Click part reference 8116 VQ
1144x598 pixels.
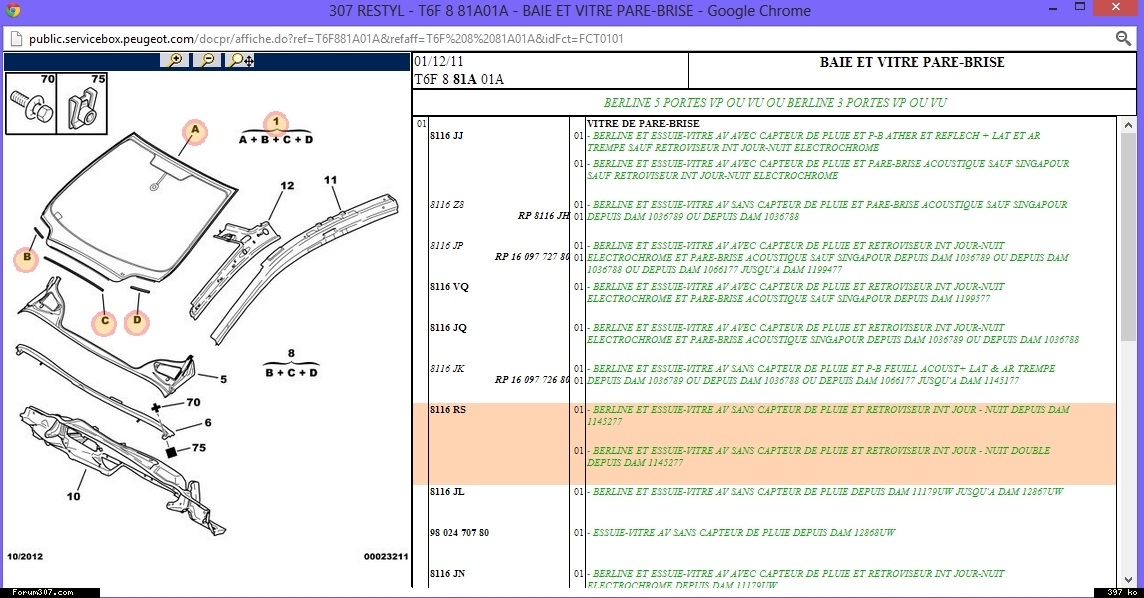(448, 287)
